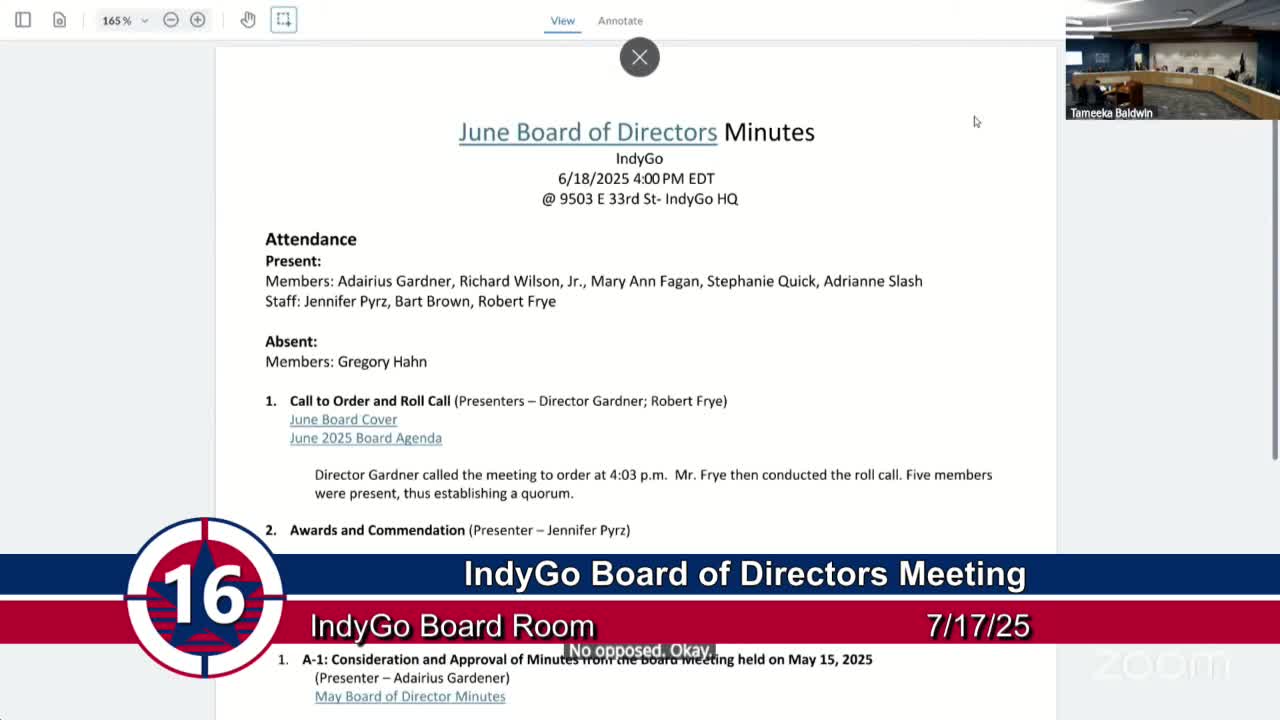The width and height of the screenshot is (1280, 720).
Task: Select the hand pan tool
Action: [x=248, y=20]
